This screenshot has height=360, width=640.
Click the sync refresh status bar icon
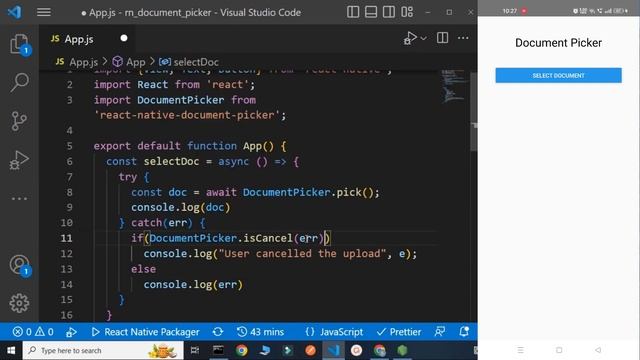218,332
